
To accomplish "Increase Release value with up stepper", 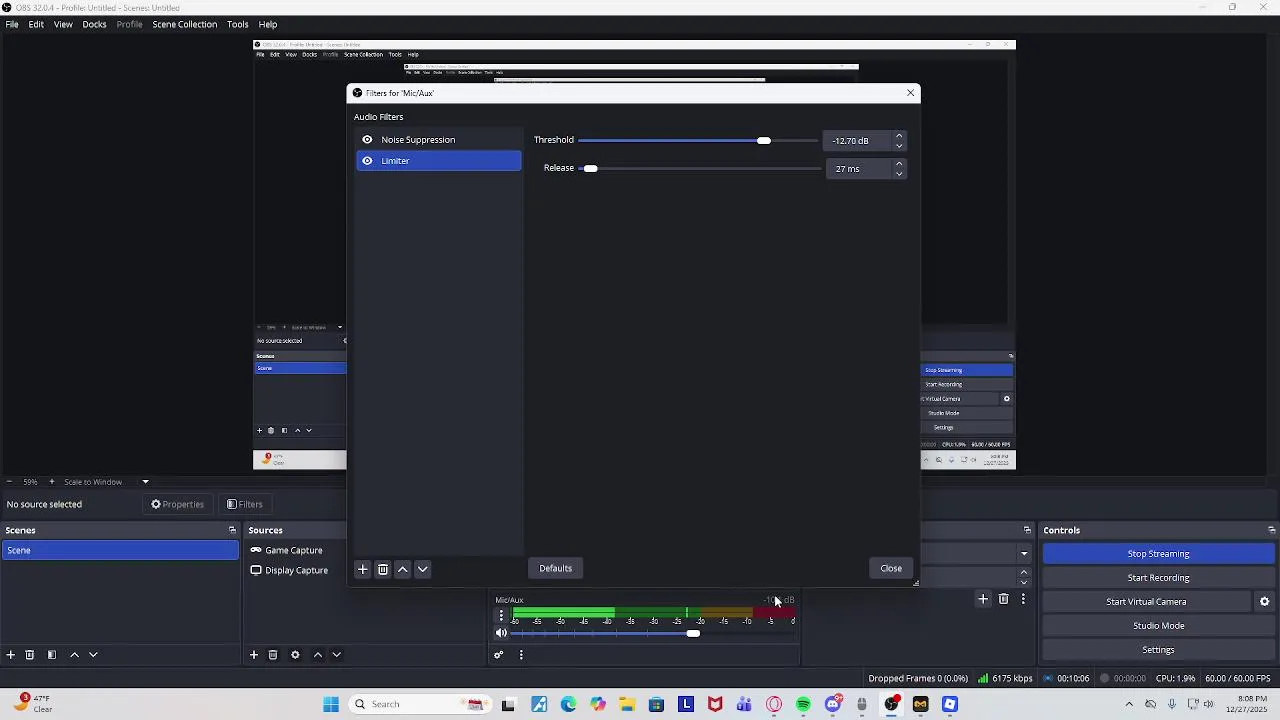I will (x=899, y=164).
